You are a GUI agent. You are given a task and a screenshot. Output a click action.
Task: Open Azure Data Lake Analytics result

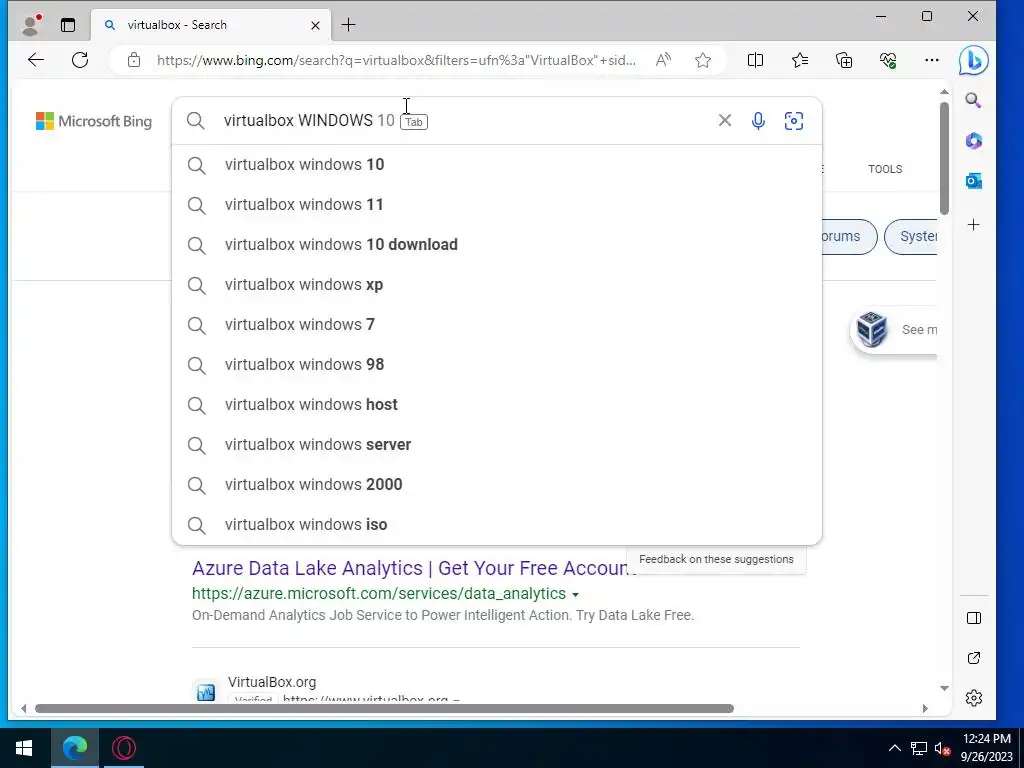pos(414,568)
